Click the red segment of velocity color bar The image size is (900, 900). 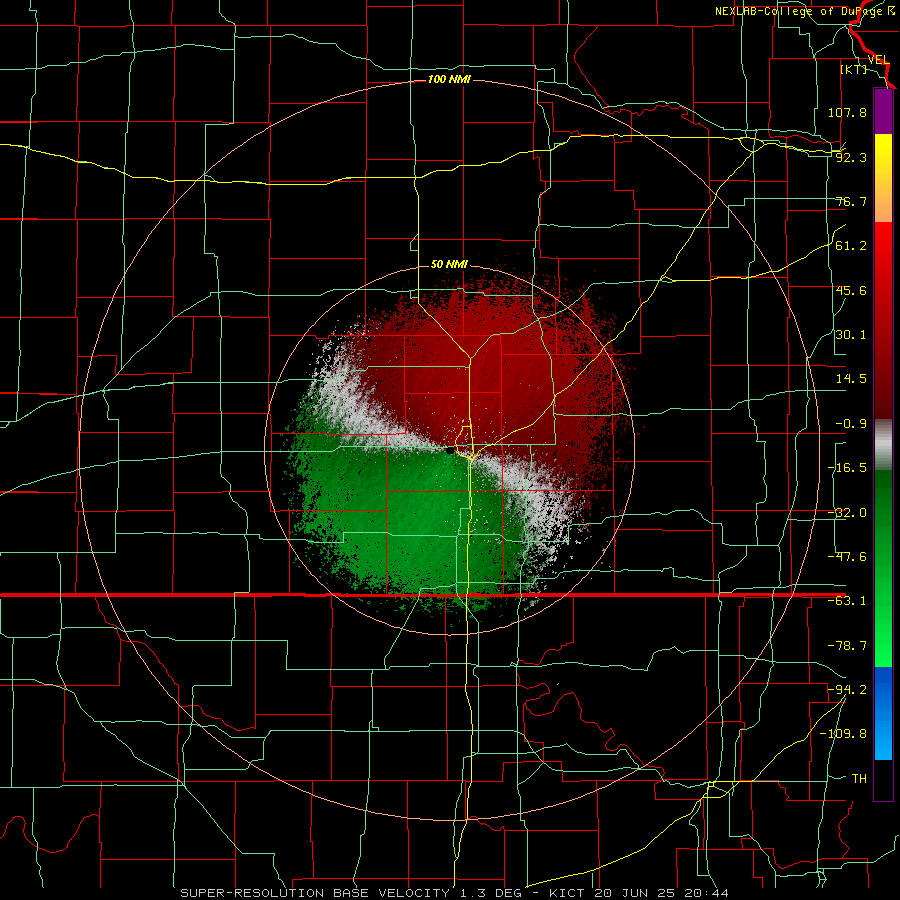coord(883,320)
